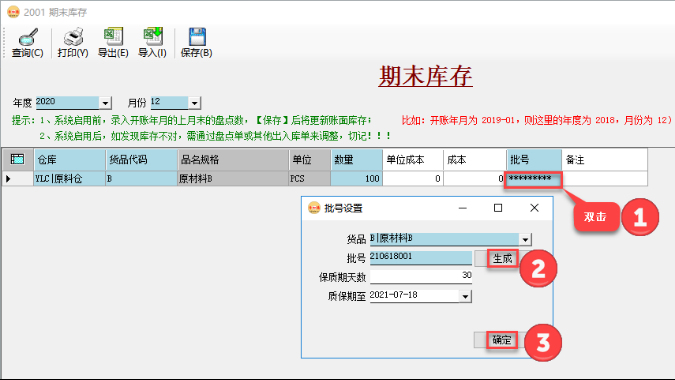
Task: Click the 生成 generate button
Action: [x=502, y=259]
